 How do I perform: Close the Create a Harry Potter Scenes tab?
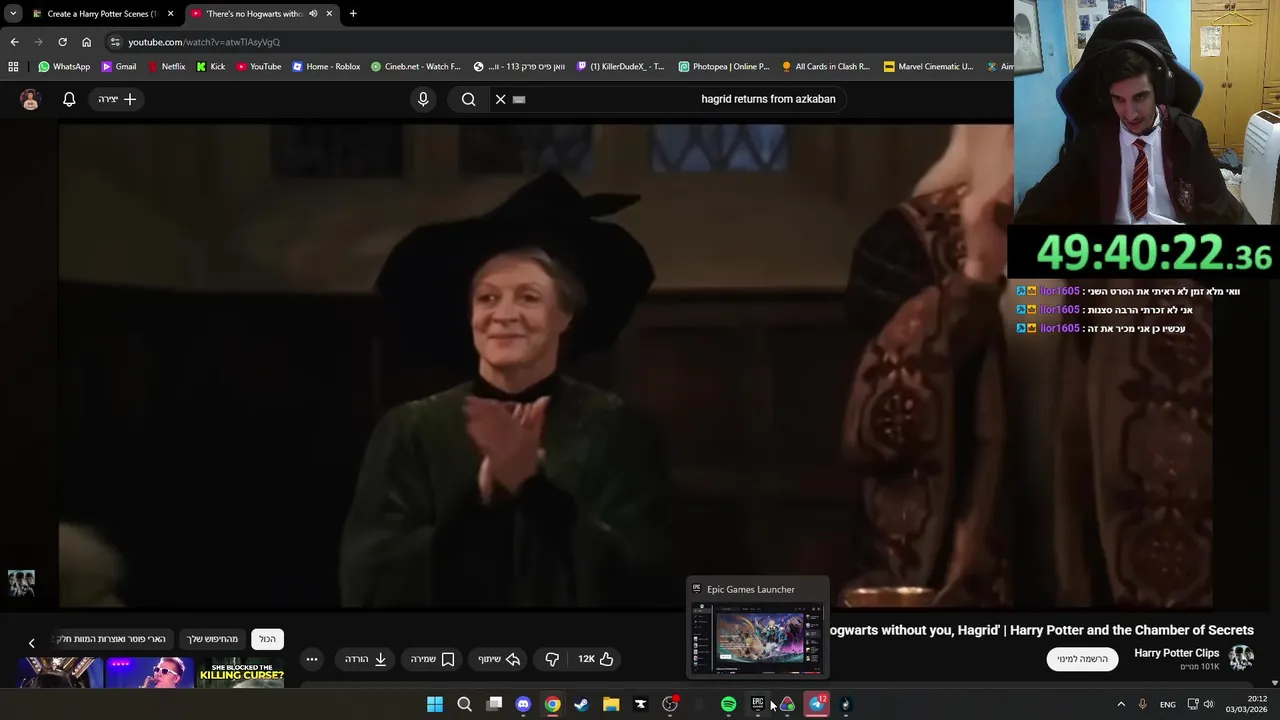(x=170, y=14)
